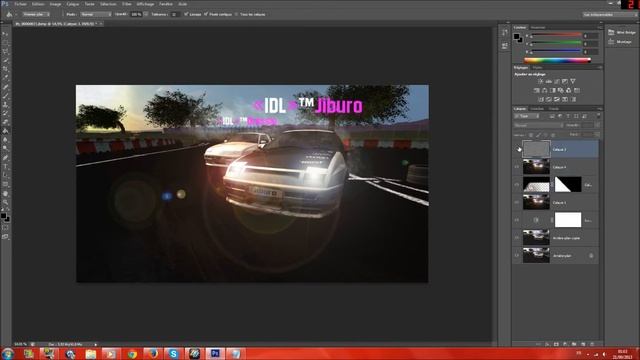Screen dimensions: 640x360
Task: Add a layer mask from Layers panel bottom
Action: pos(556,344)
